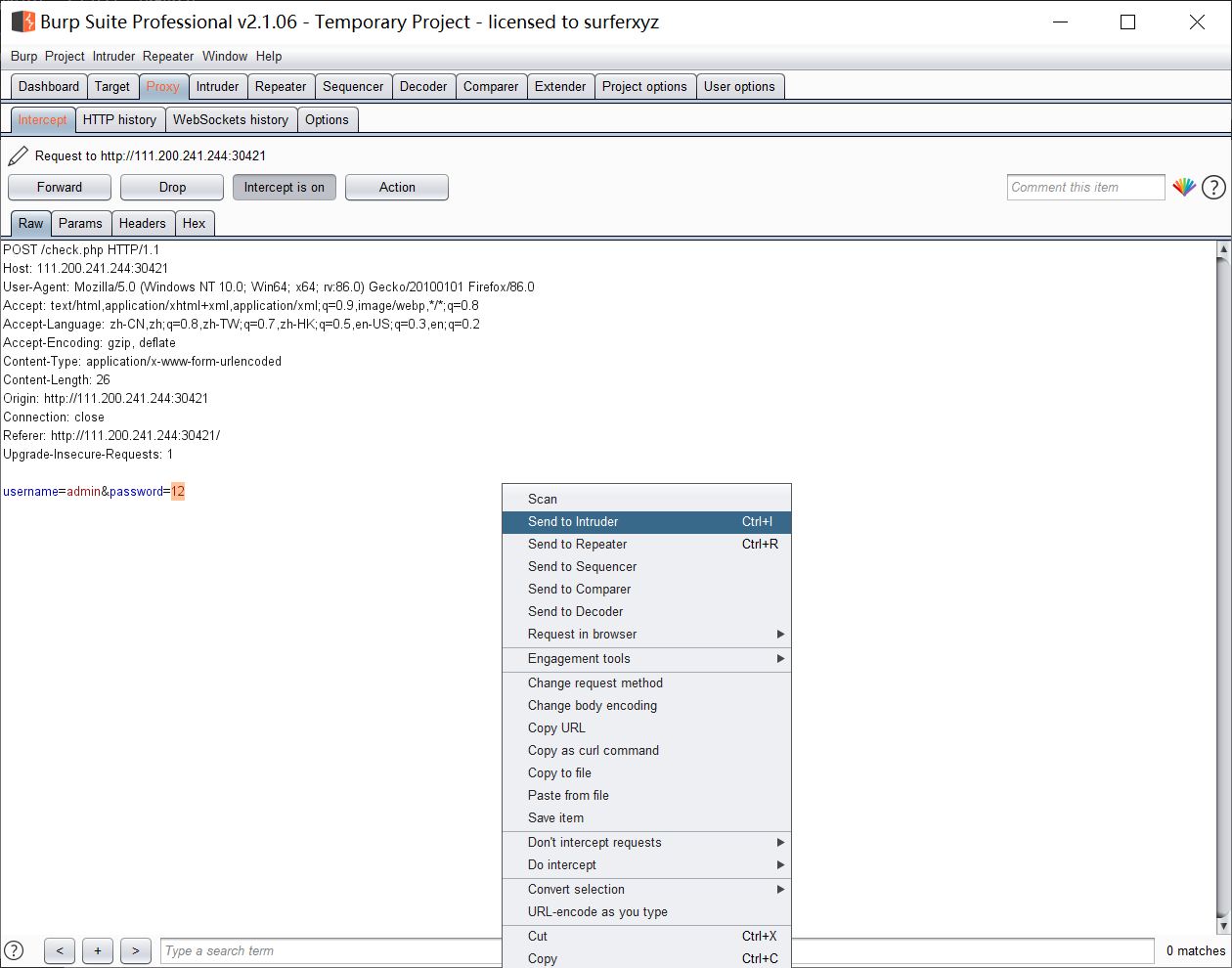Expand Convert selection submenu
Image resolution: width=1232 pixels, height=968 pixels.
point(645,889)
